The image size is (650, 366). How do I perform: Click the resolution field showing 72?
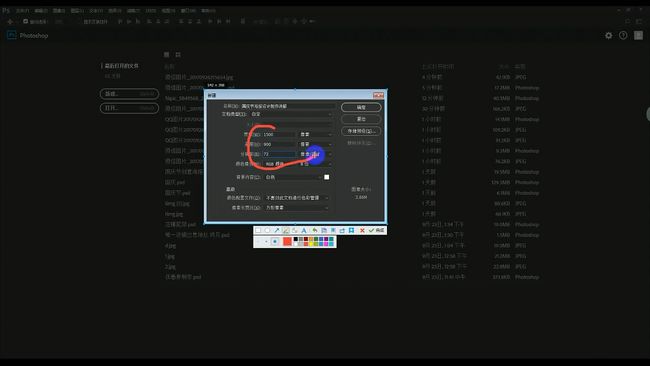pos(279,154)
